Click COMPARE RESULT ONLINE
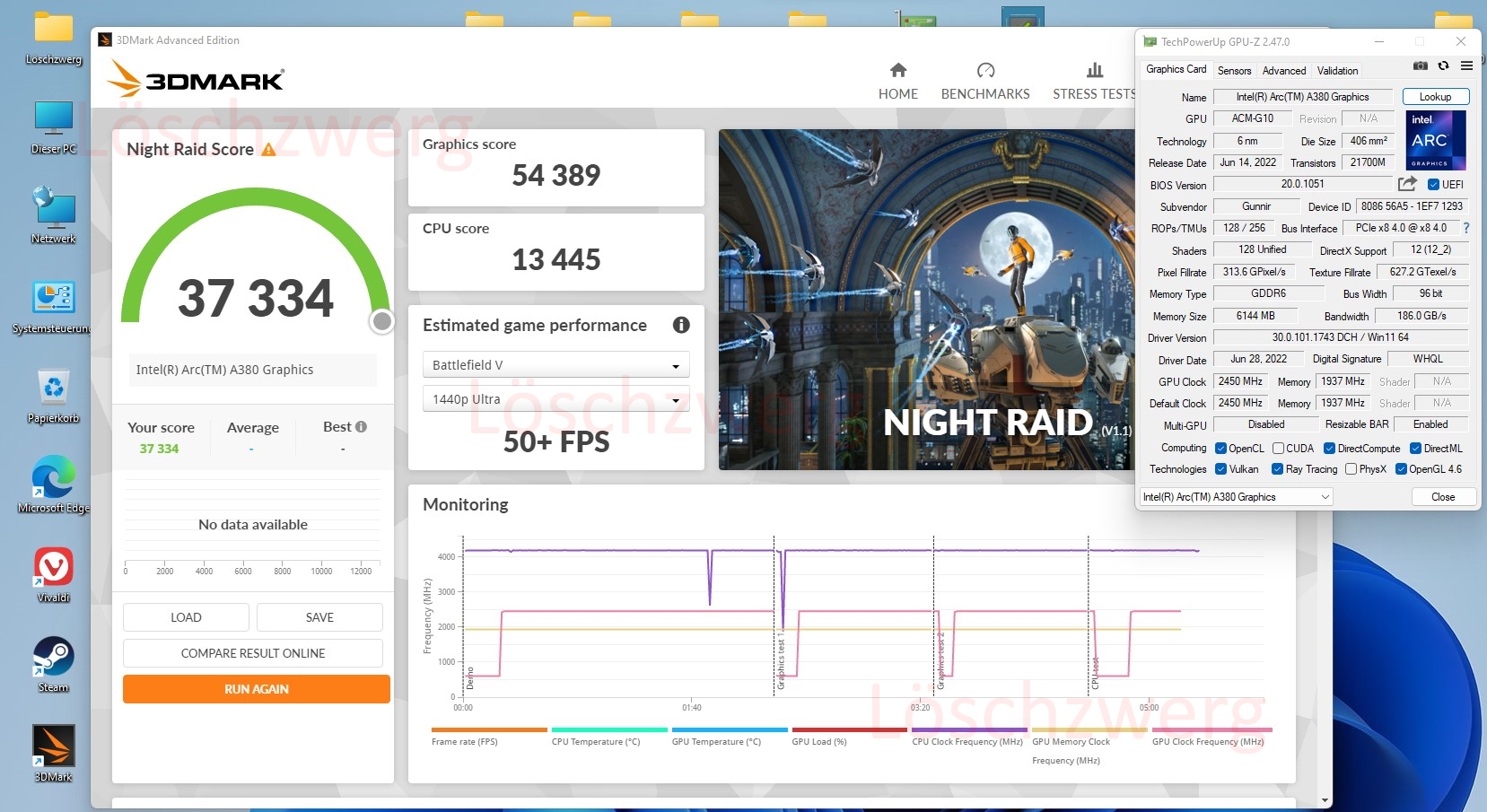Viewport: 1487px width, 812px height. 253,653
